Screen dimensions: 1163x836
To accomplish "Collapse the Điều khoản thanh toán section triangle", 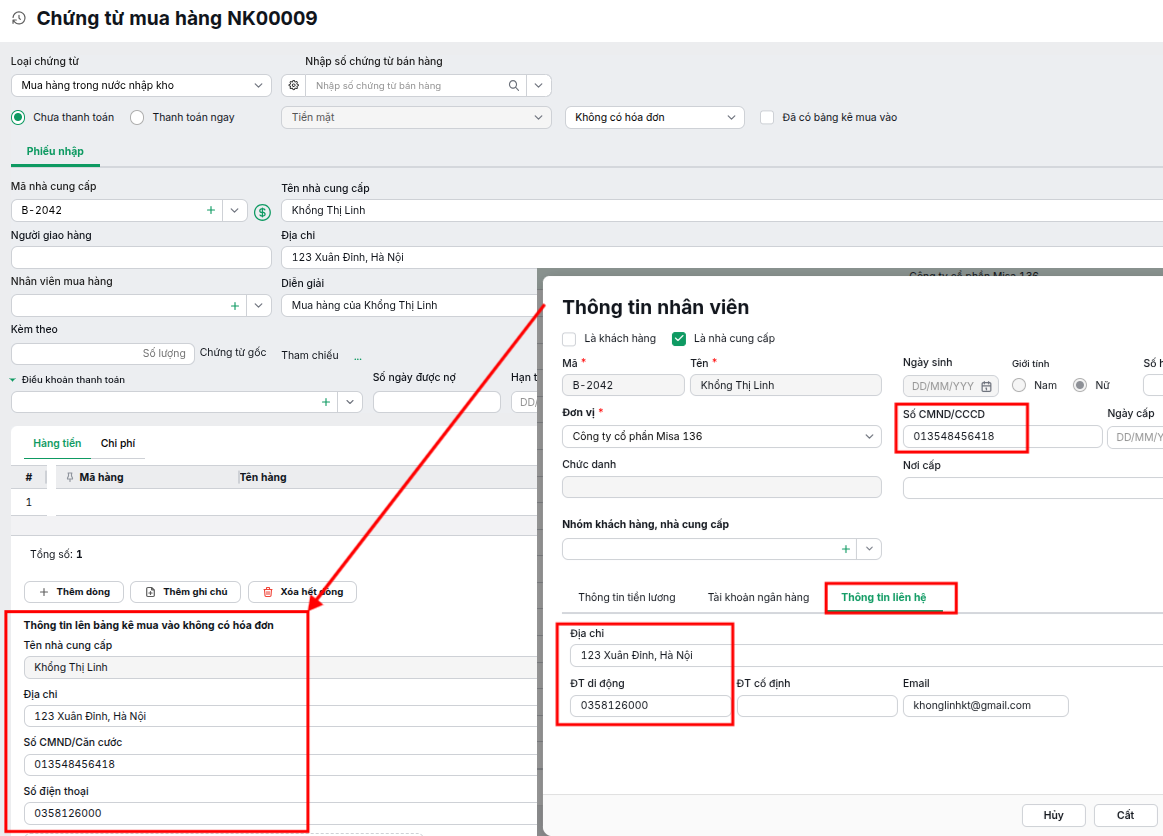I will [x=13, y=380].
